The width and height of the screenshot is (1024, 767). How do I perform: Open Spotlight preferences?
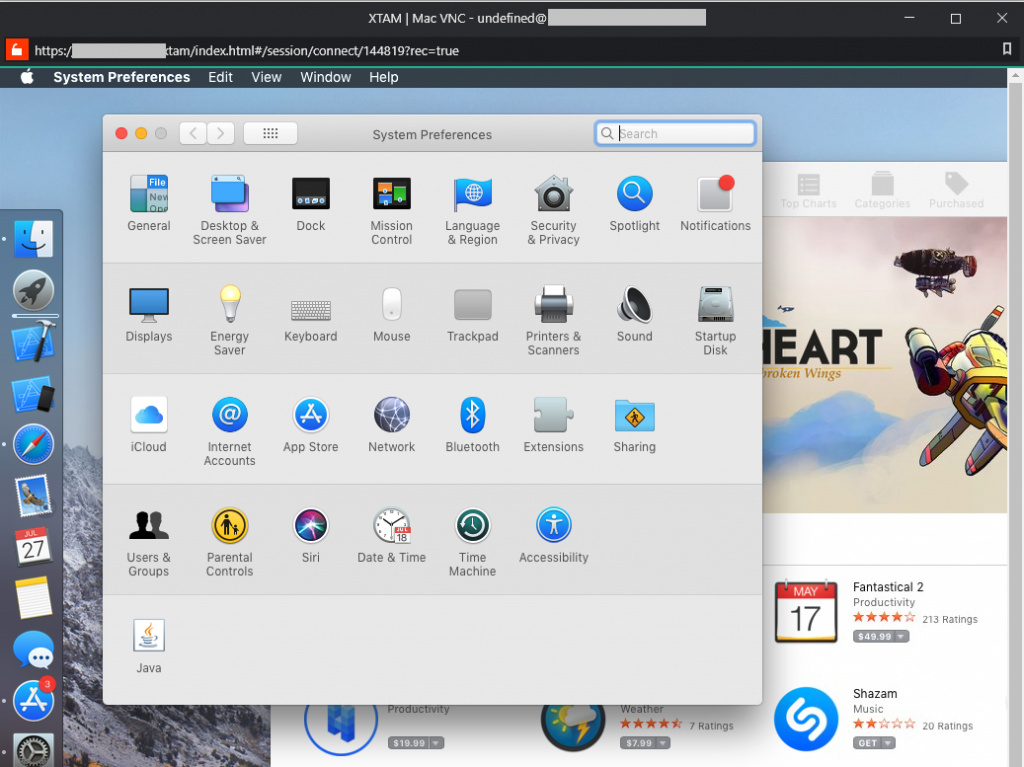coord(634,197)
